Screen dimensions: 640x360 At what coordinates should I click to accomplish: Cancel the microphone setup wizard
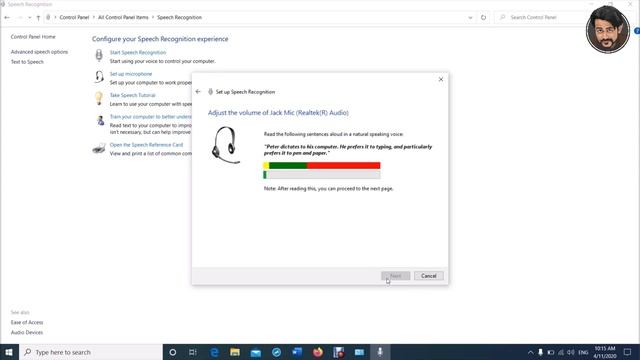click(x=429, y=276)
